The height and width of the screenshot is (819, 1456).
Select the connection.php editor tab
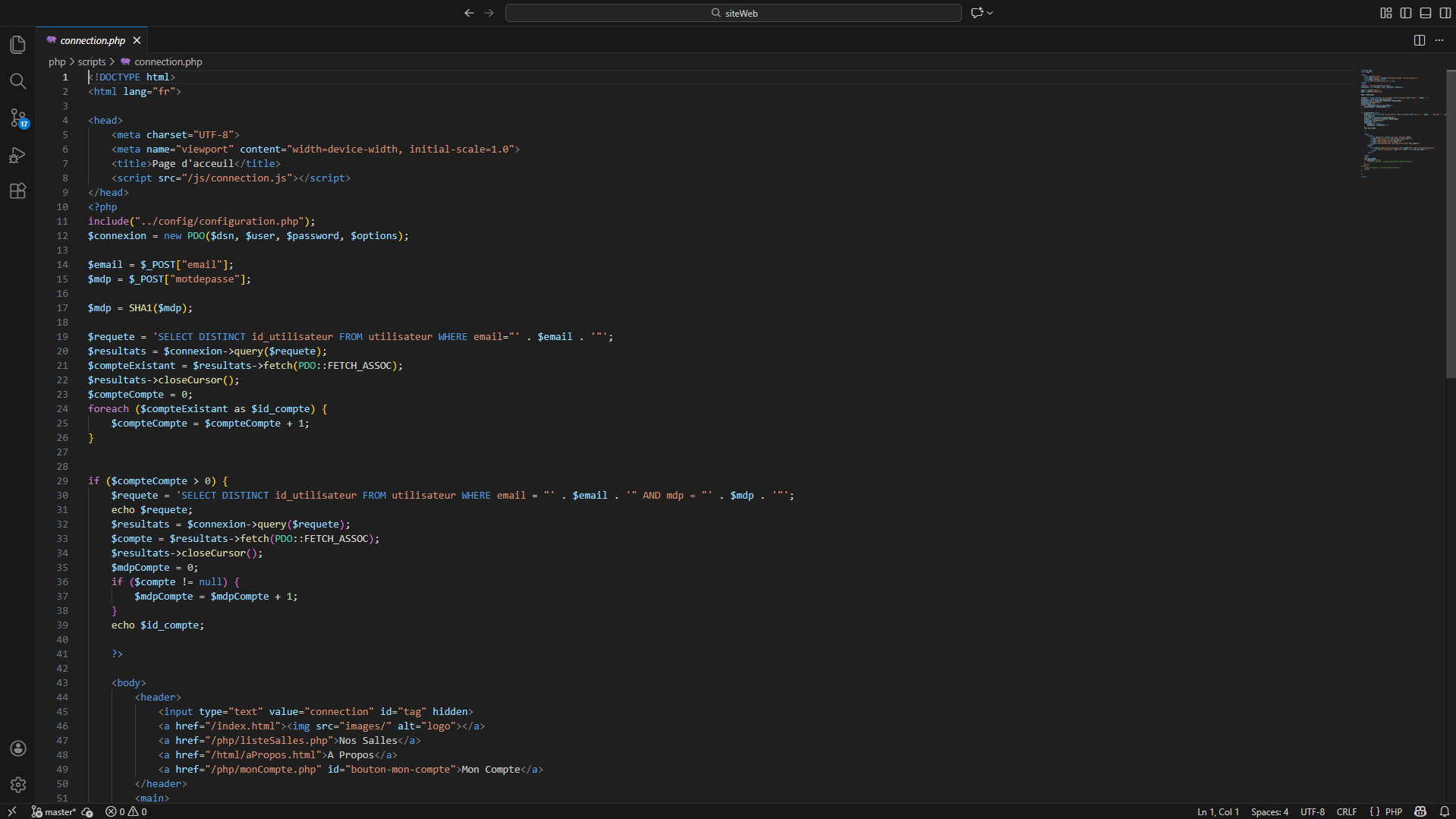click(x=93, y=40)
